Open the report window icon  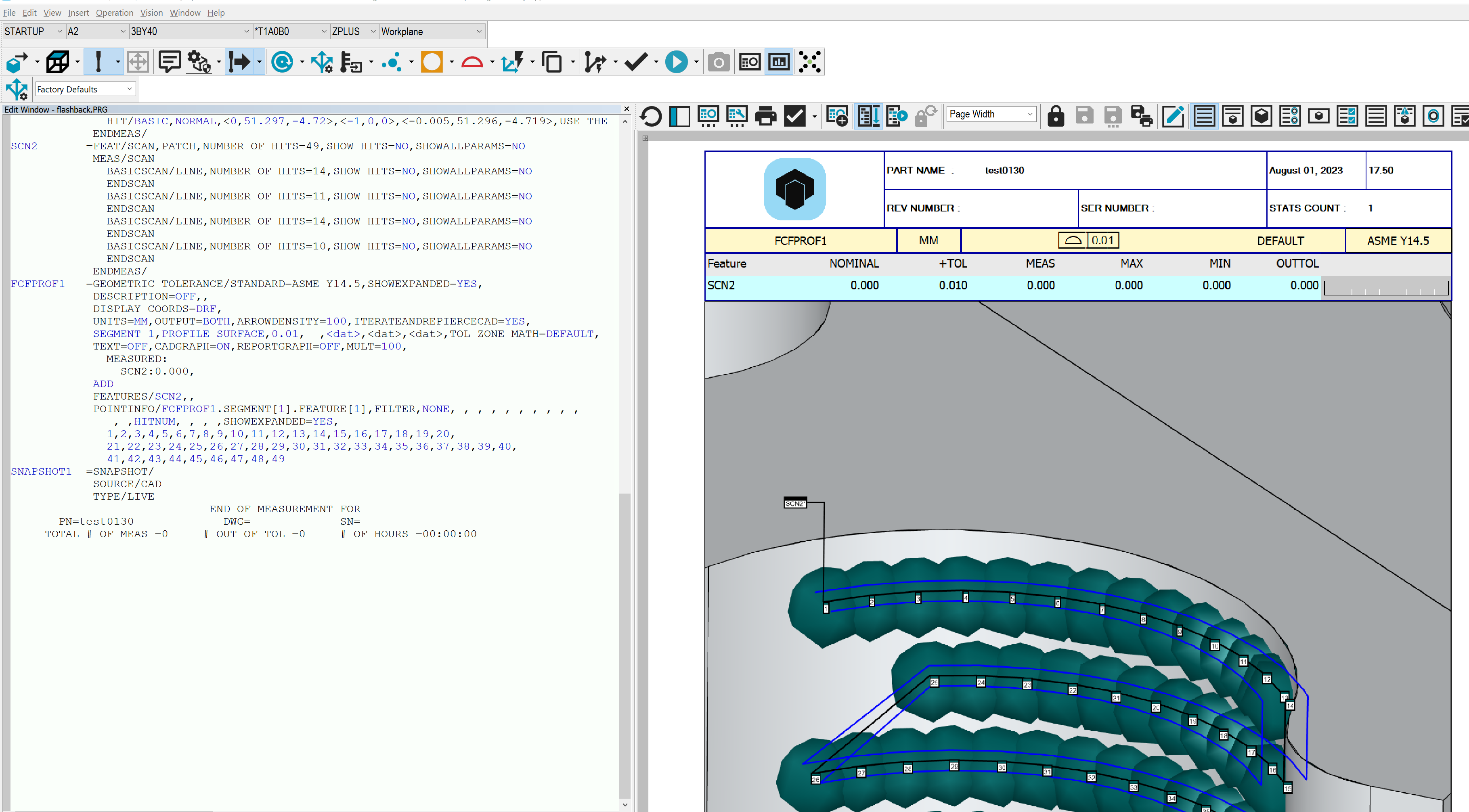point(749,62)
